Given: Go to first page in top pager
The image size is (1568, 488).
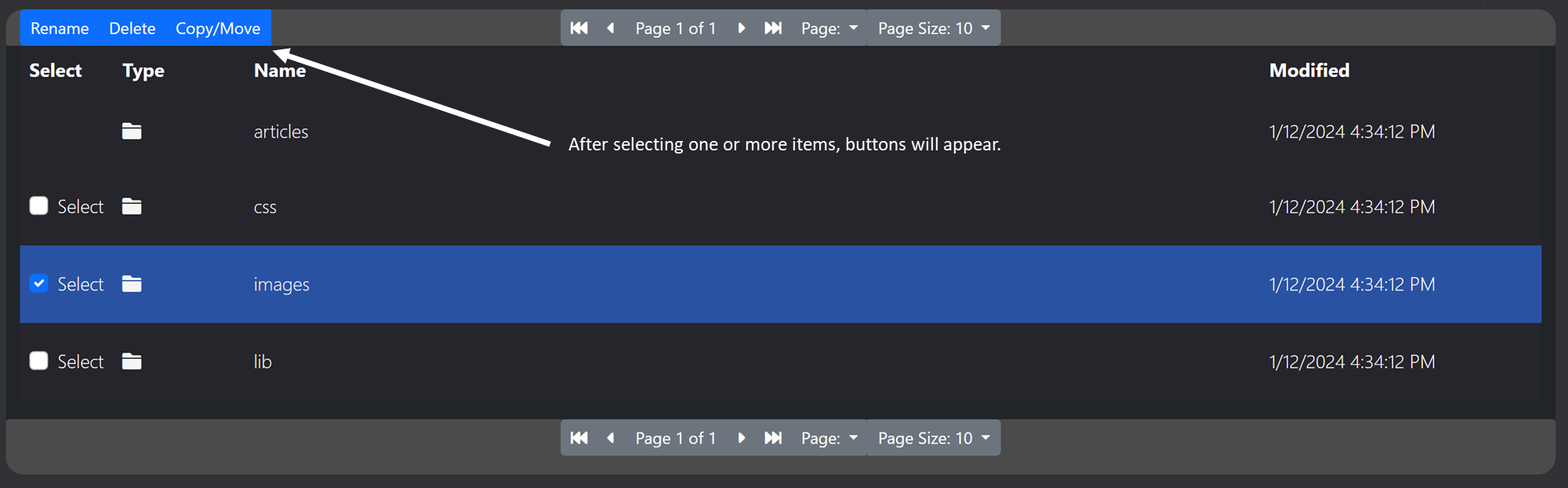Looking at the screenshot, I should point(579,28).
